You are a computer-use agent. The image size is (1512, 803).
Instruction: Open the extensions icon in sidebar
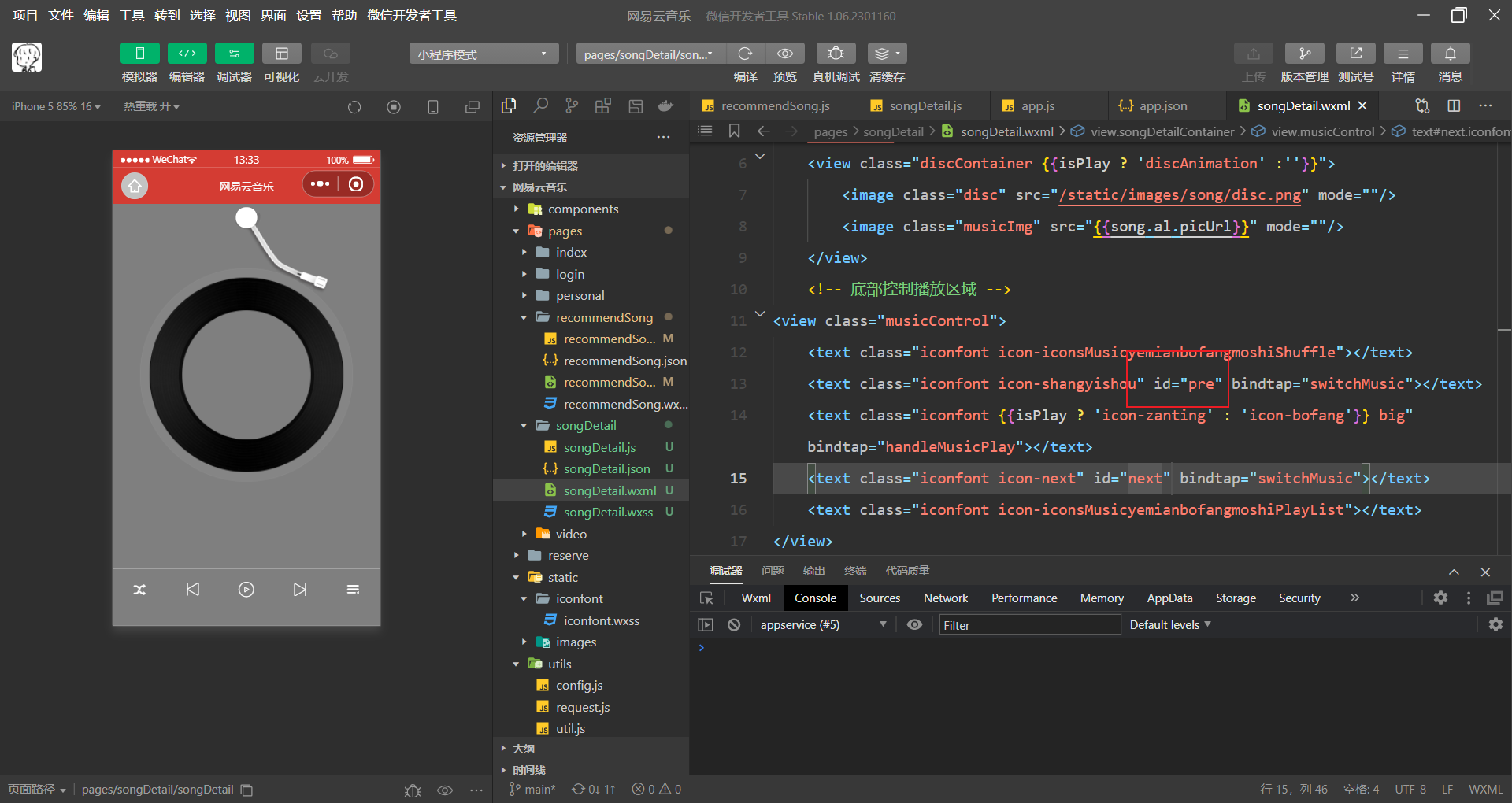tap(603, 105)
